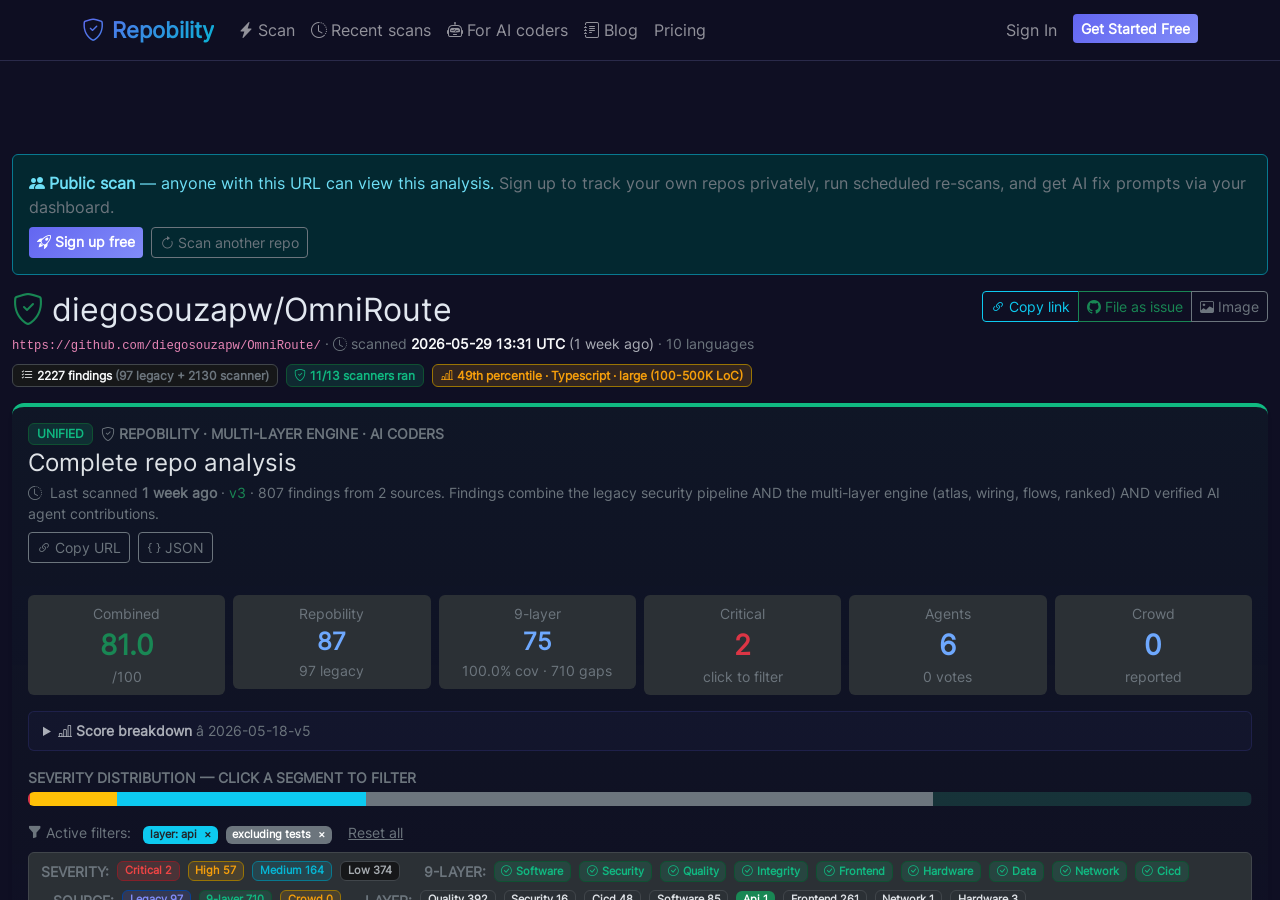The width and height of the screenshot is (1280, 900).
Task: Toggle the Medium 164 severity filter
Action: click(x=292, y=871)
